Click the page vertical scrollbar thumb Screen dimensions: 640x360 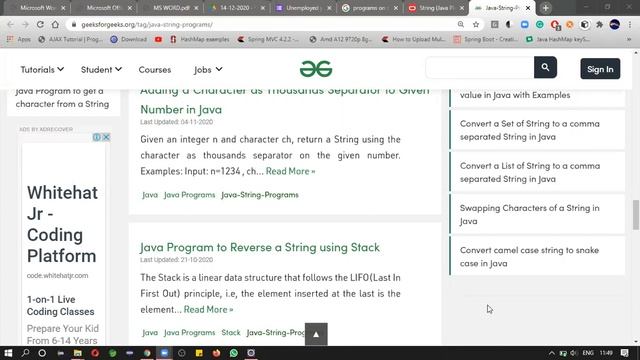(x=636, y=215)
